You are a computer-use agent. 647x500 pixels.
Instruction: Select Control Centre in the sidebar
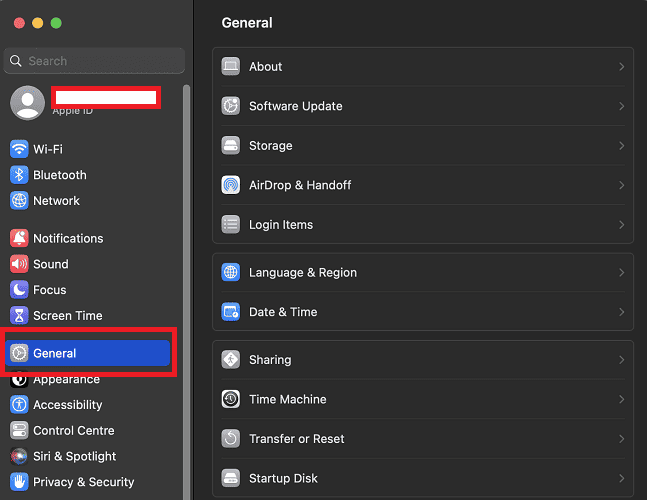pyautogui.click(x=73, y=431)
